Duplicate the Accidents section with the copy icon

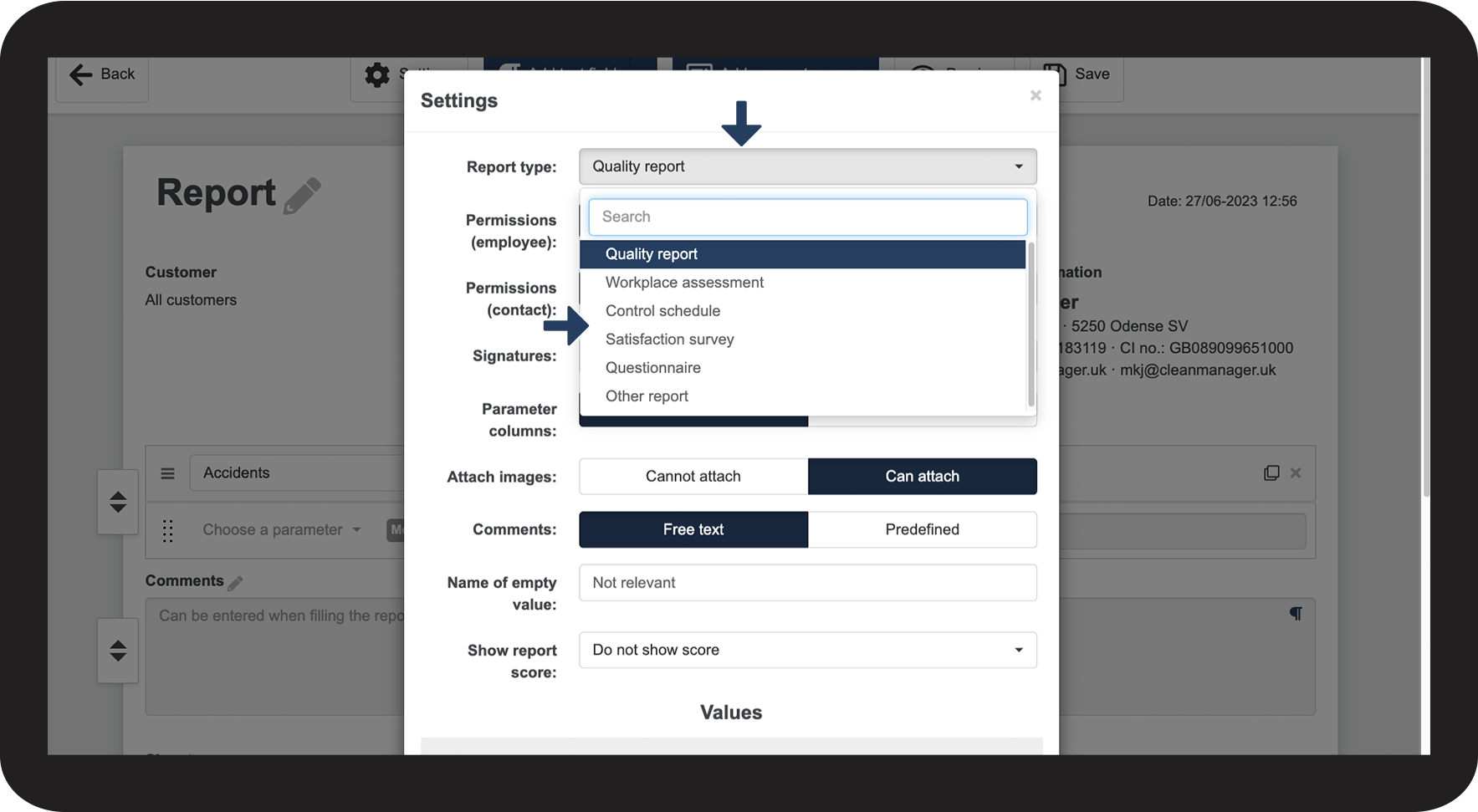[1271, 473]
